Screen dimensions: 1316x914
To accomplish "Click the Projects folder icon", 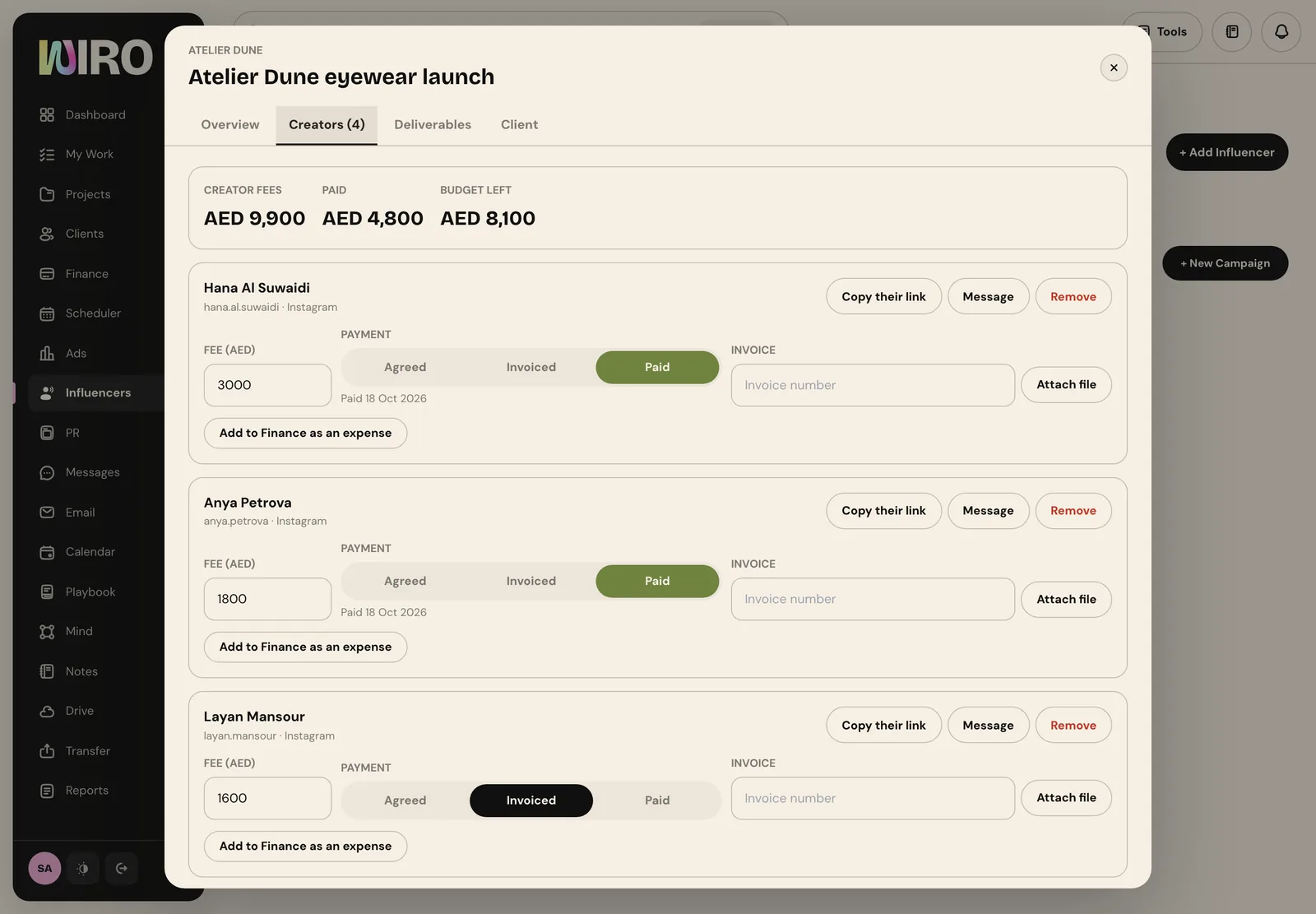I will tap(47, 194).
